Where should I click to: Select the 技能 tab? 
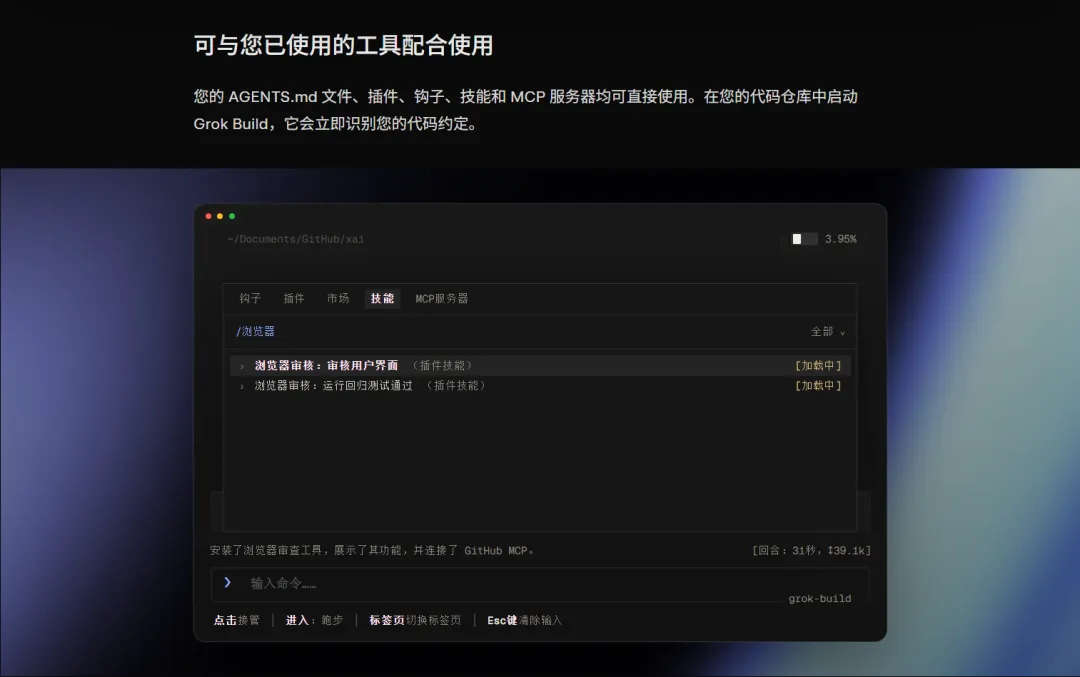382,298
